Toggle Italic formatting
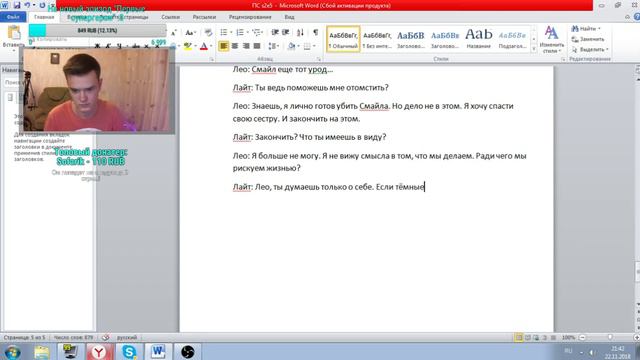This screenshot has width=640, height=360. pyautogui.click(x=108, y=46)
